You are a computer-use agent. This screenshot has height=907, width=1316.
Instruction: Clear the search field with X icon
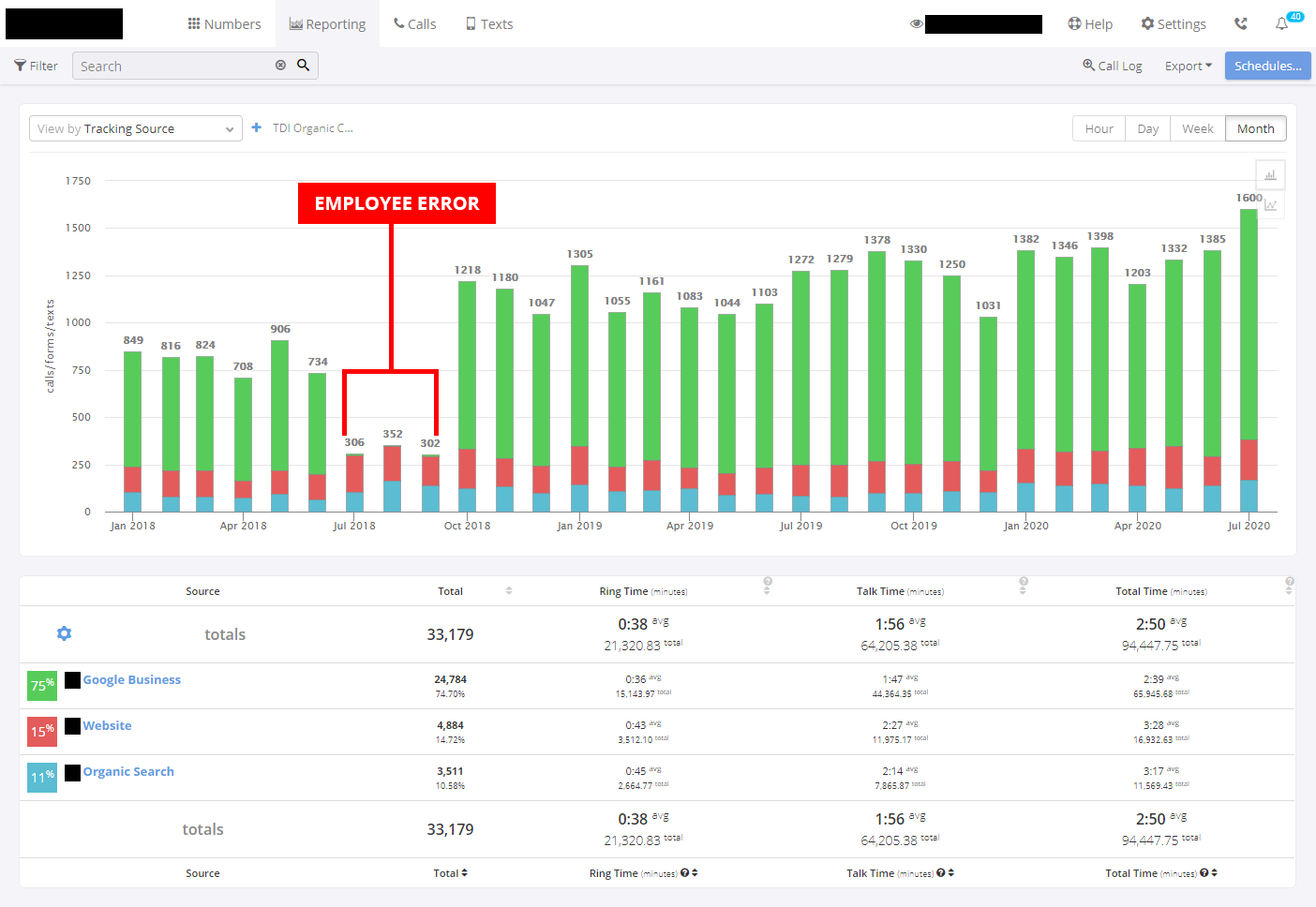coord(280,66)
